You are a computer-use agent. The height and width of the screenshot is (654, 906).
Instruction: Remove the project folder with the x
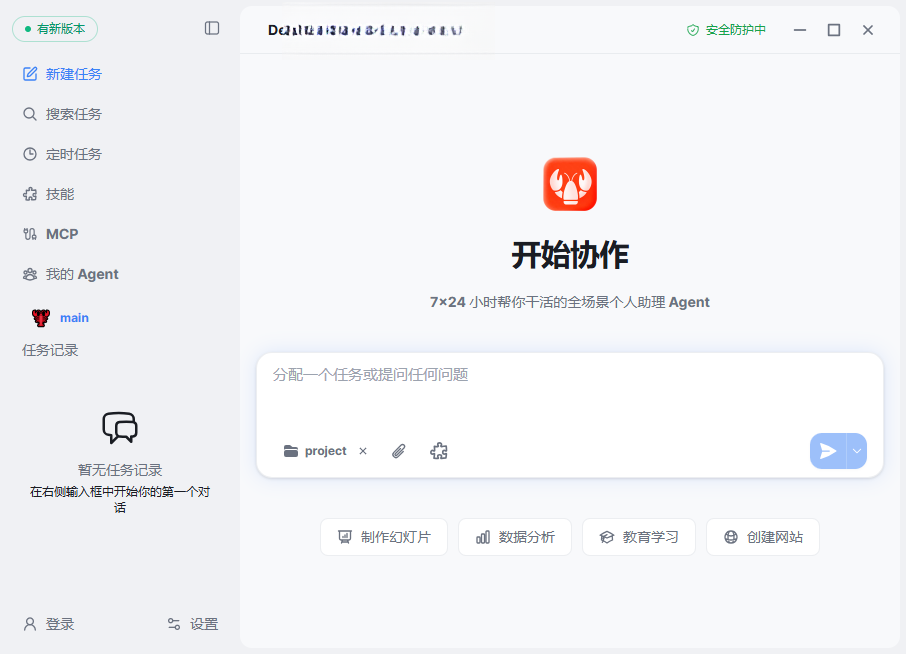click(x=363, y=451)
